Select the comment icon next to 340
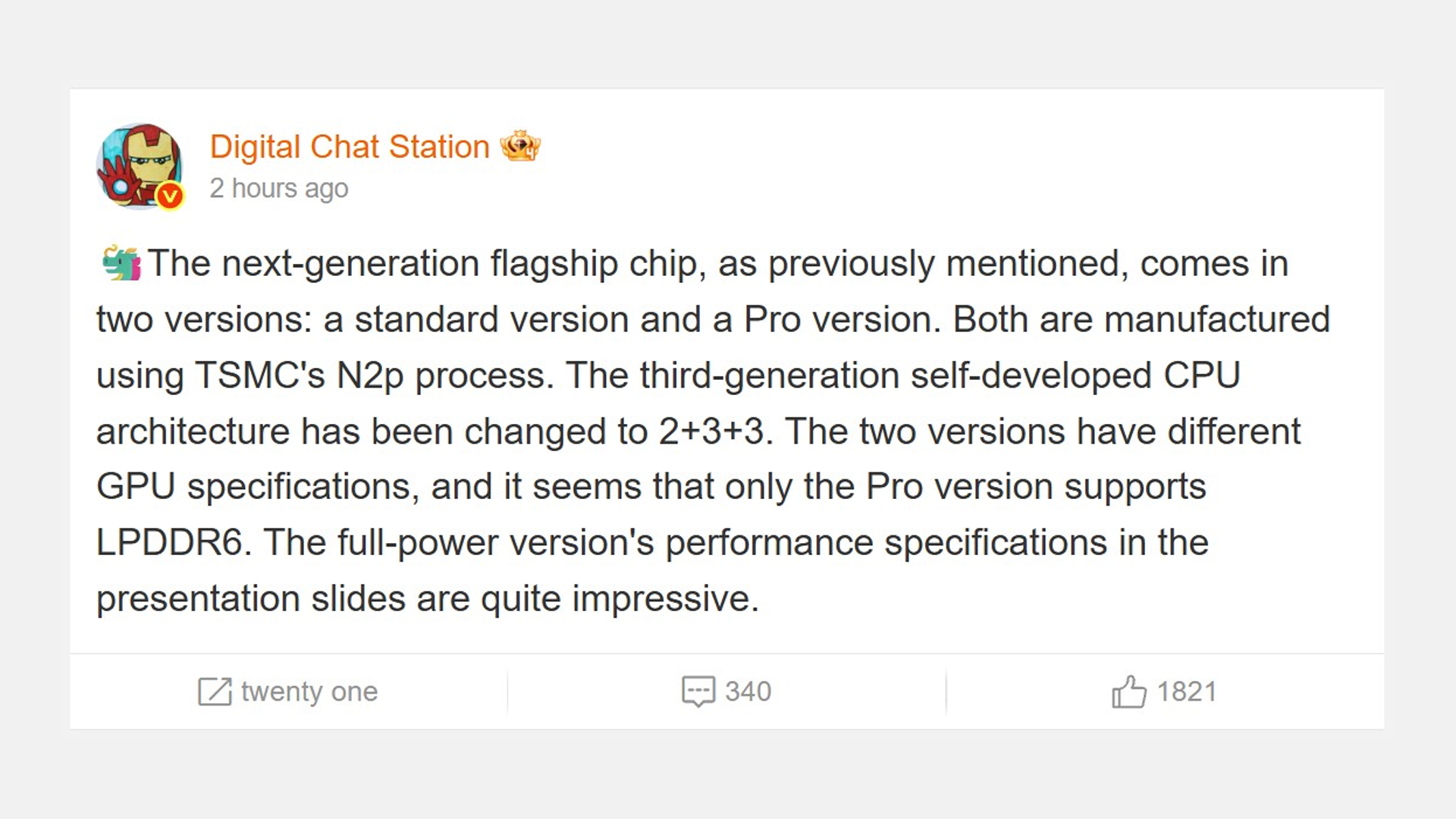Viewport: 1456px width, 819px height. tap(698, 691)
